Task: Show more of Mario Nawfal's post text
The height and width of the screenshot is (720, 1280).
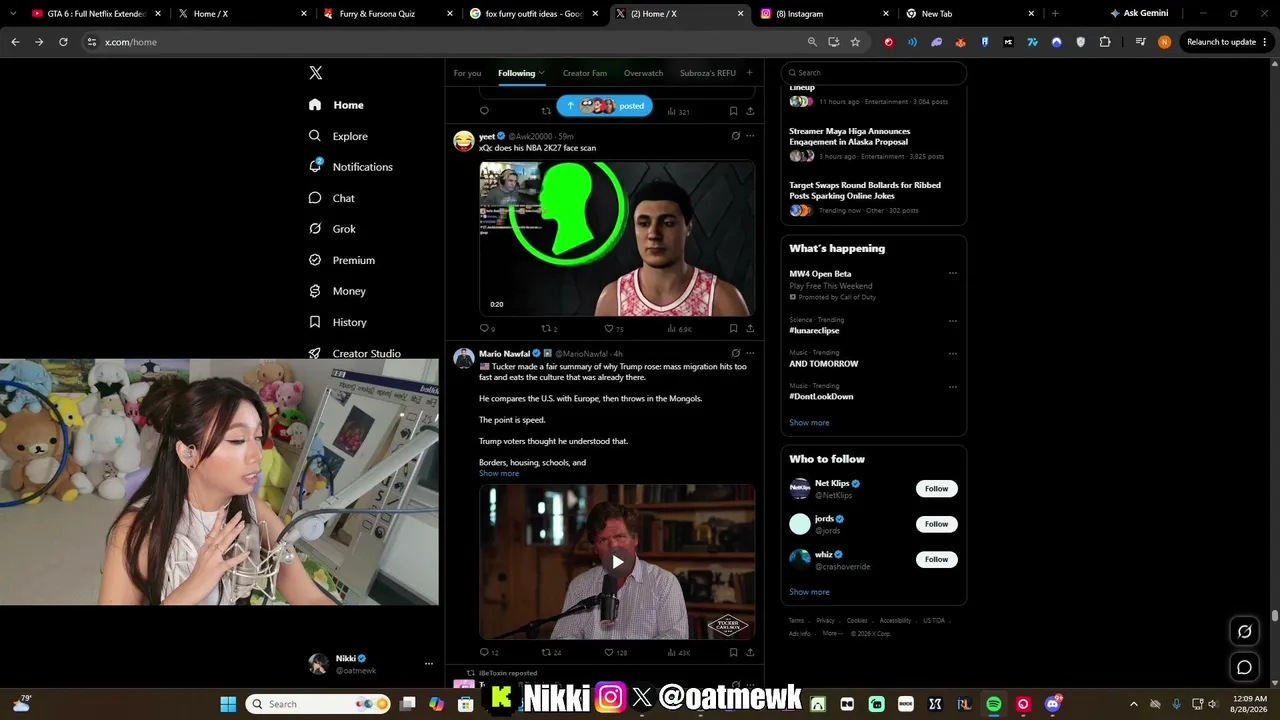Action: coord(499,473)
